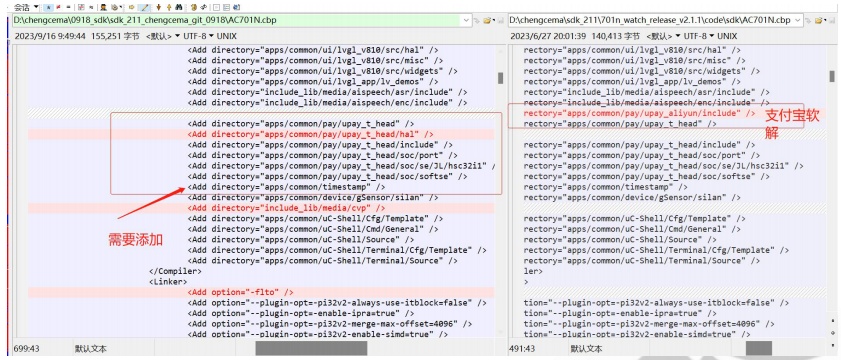
Task: Click left line with lvgl_app/lv_demos directory
Action: coord(313,82)
